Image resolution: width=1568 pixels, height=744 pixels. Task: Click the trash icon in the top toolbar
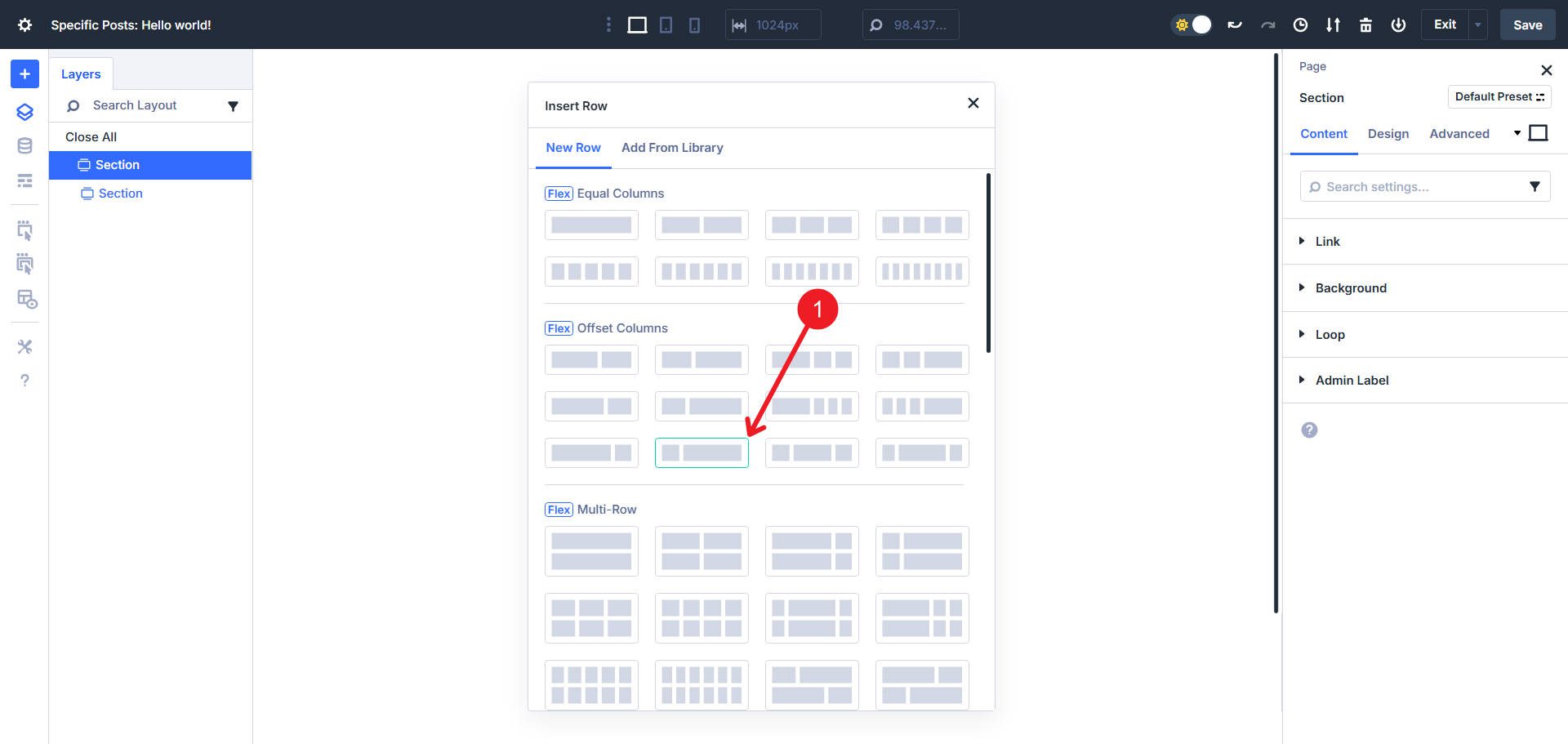click(1365, 25)
